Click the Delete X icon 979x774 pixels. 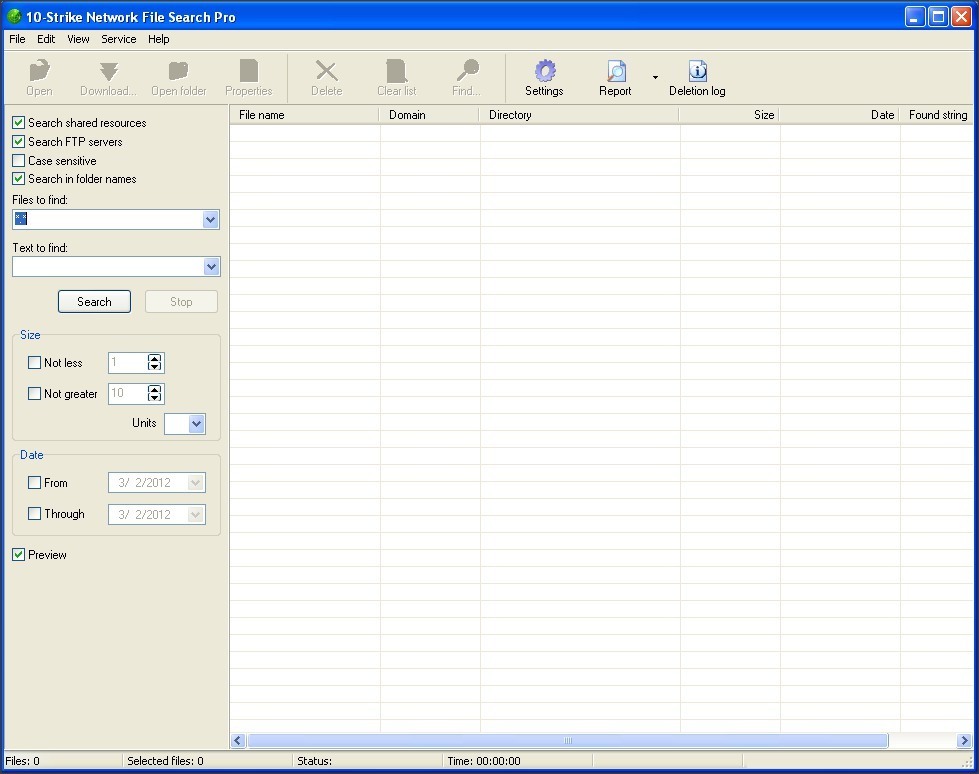[x=327, y=71]
